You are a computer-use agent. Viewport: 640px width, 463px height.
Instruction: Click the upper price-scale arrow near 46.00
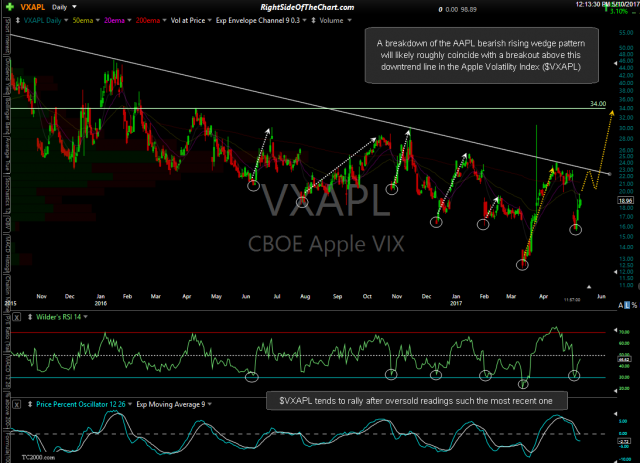point(616,63)
